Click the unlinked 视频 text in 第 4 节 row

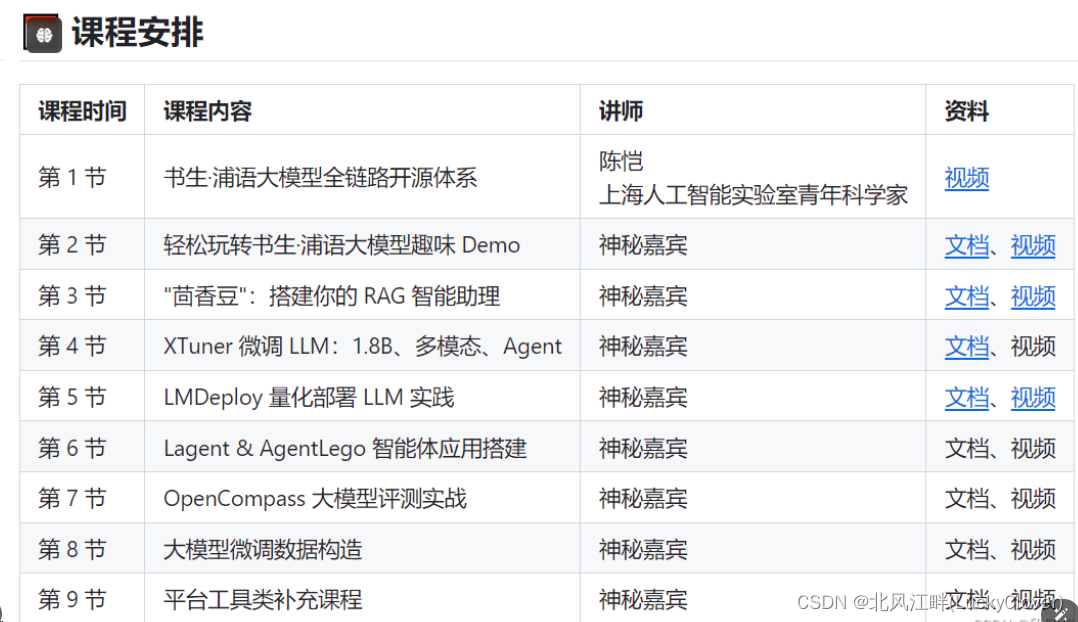tap(1033, 346)
